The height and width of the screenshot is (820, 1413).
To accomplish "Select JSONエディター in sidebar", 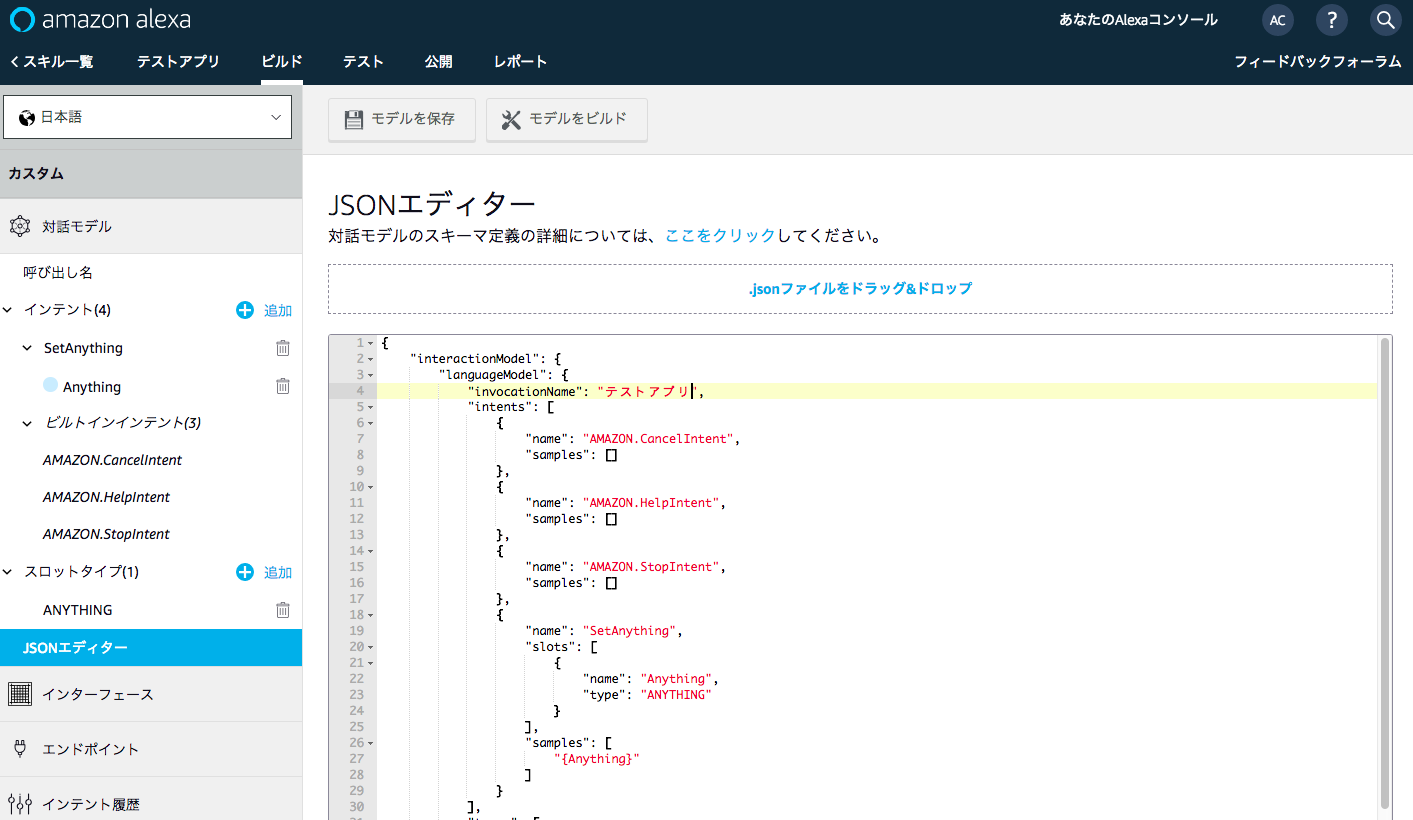I will coord(150,648).
